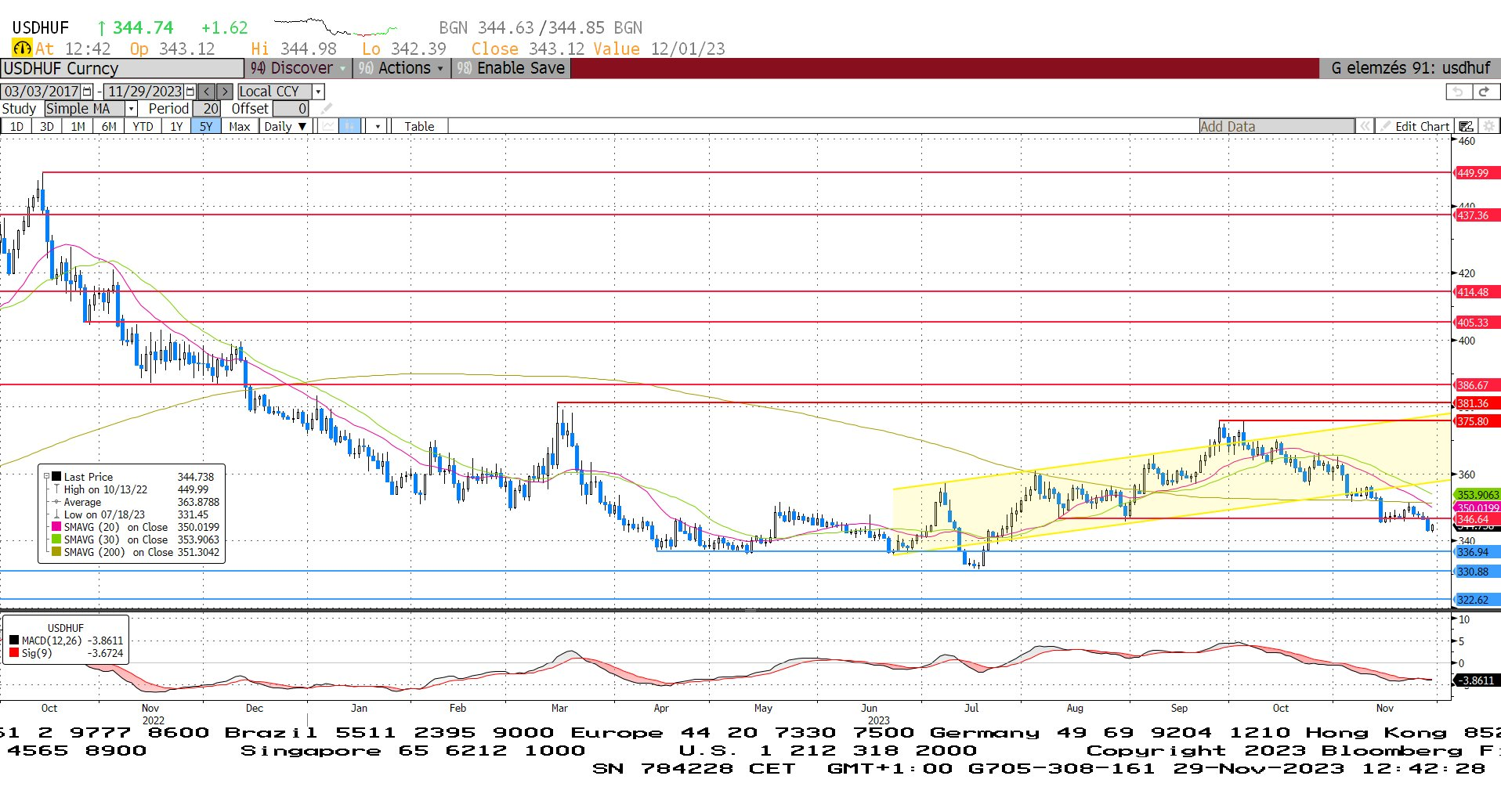Open the Local CCY currency dropdown

[318, 92]
